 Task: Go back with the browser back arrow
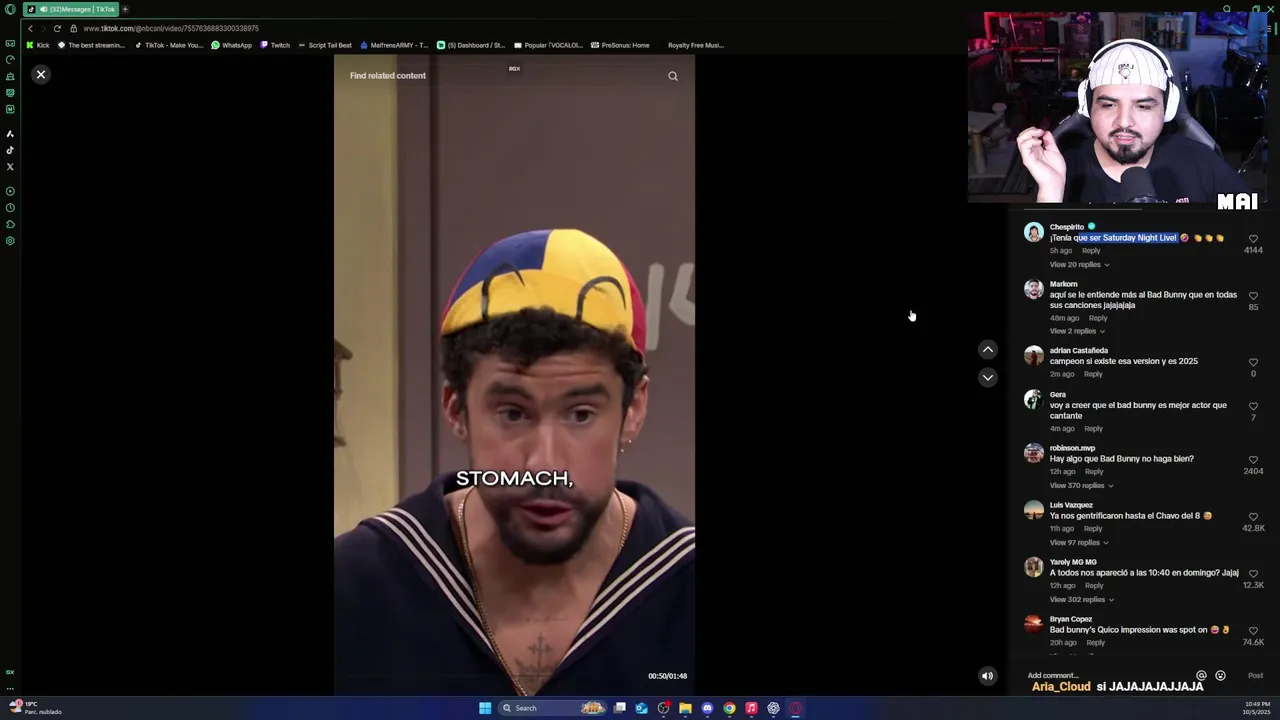[x=30, y=28]
